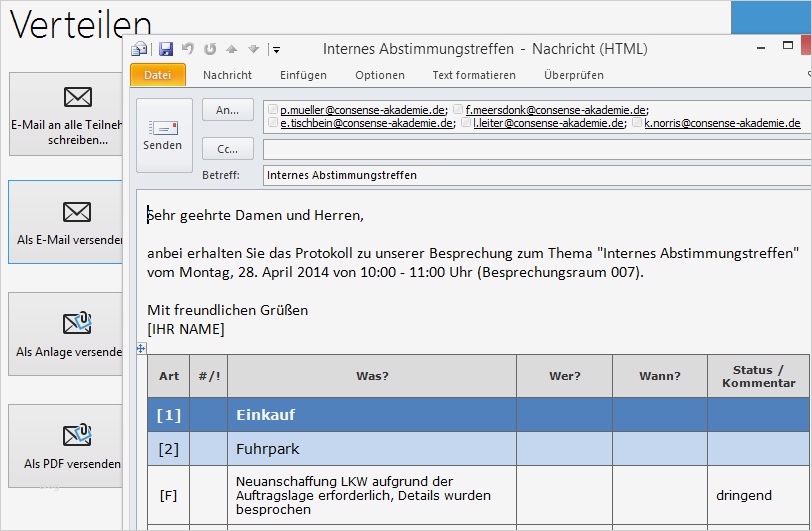
Task: Open the Quick Access Toolbar customize dropdown
Action: [277, 50]
